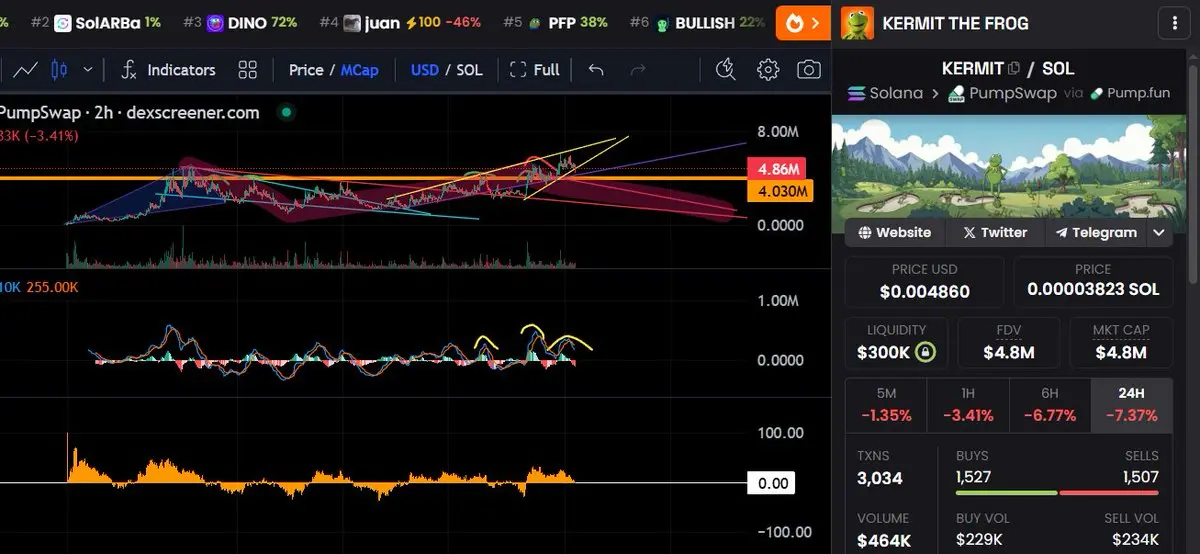Image resolution: width=1200 pixels, height=554 pixels.
Task: Click the buys/sells ratio bar
Action: (1058, 493)
